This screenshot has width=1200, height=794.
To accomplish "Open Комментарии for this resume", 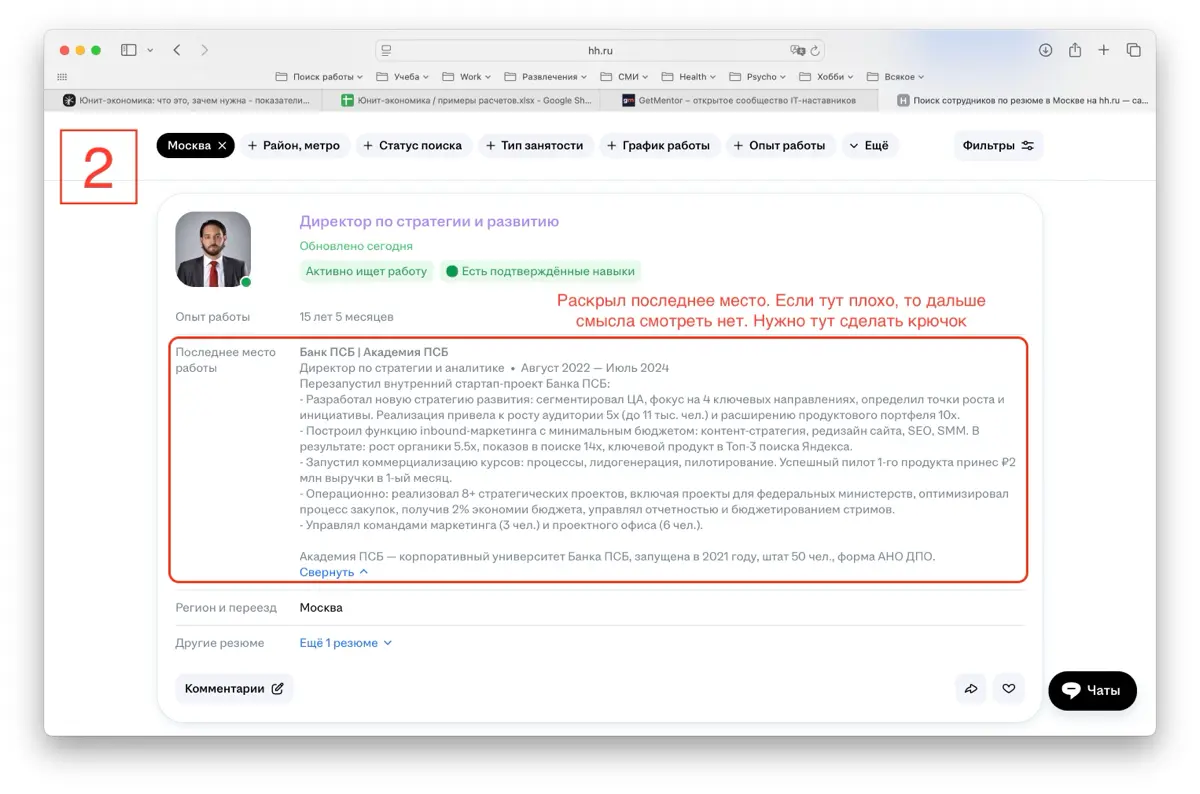I will [x=234, y=689].
